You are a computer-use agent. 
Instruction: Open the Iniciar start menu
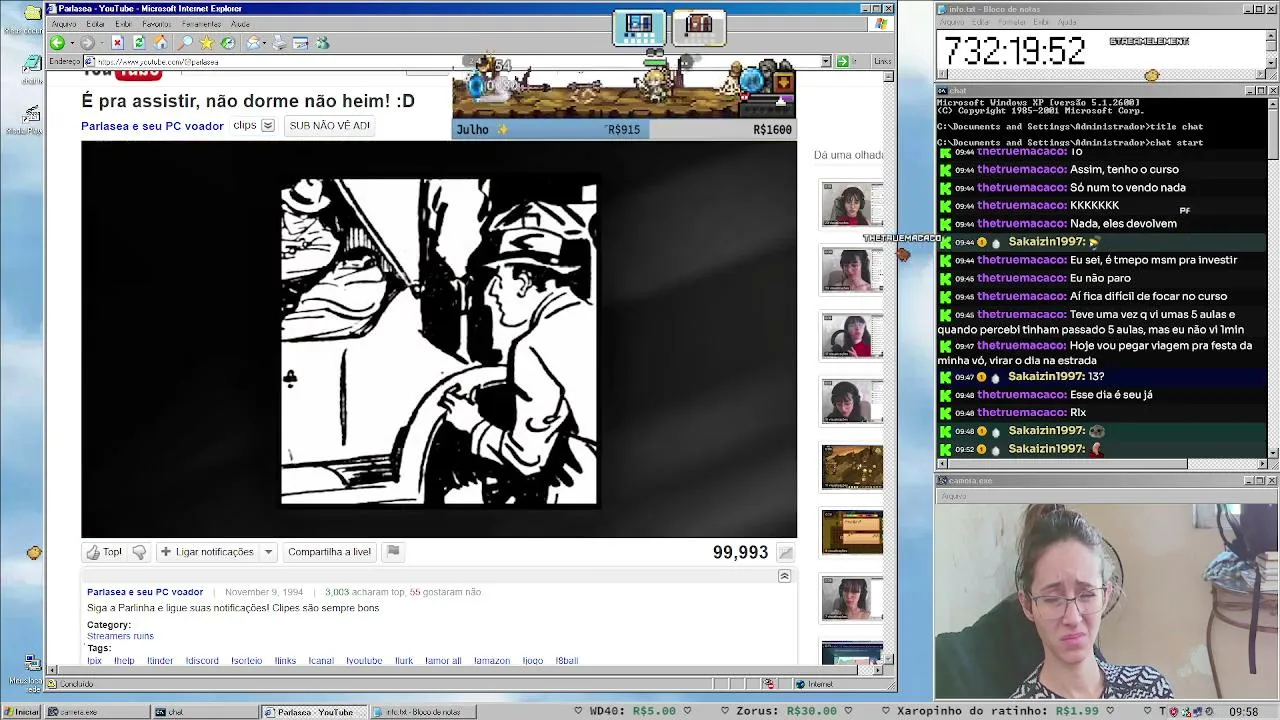(22, 712)
